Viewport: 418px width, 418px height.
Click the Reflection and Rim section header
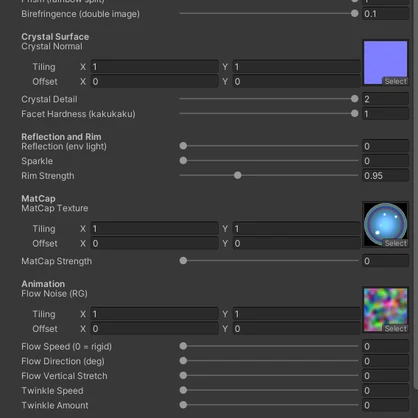(x=61, y=137)
